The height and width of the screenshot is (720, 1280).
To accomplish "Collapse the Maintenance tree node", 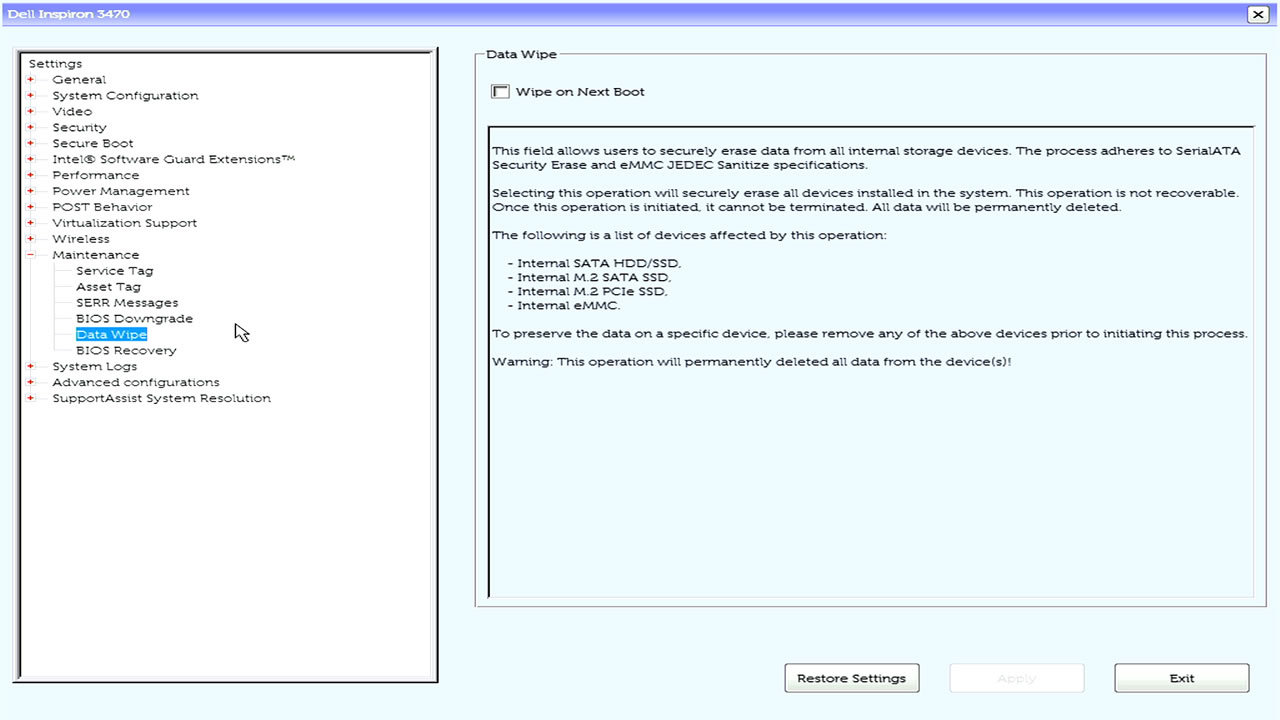I will tap(31, 255).
